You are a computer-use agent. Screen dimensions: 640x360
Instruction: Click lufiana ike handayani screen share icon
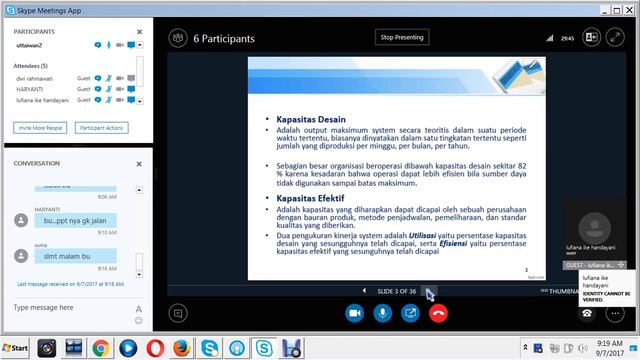point(131,100)
